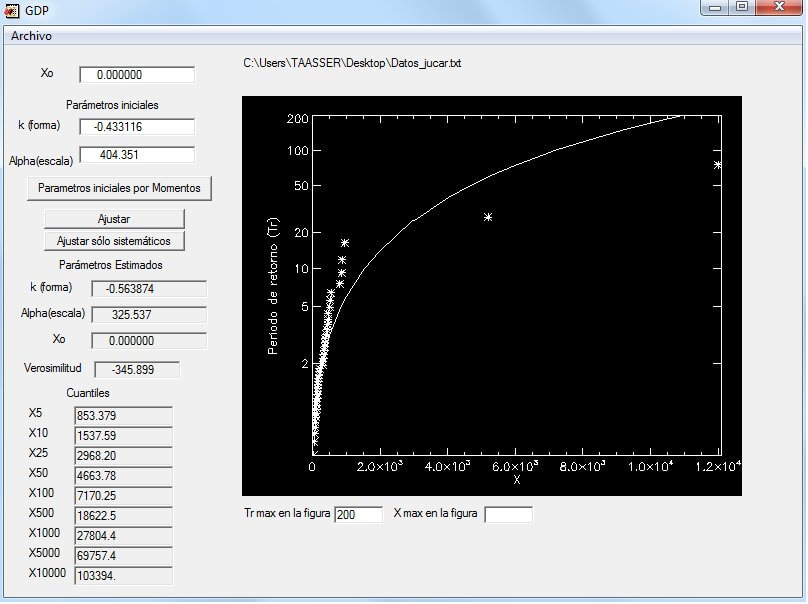Click the initial Xo input field
Image resolution: width=808 pixels, height=604 pixels.
136,75
